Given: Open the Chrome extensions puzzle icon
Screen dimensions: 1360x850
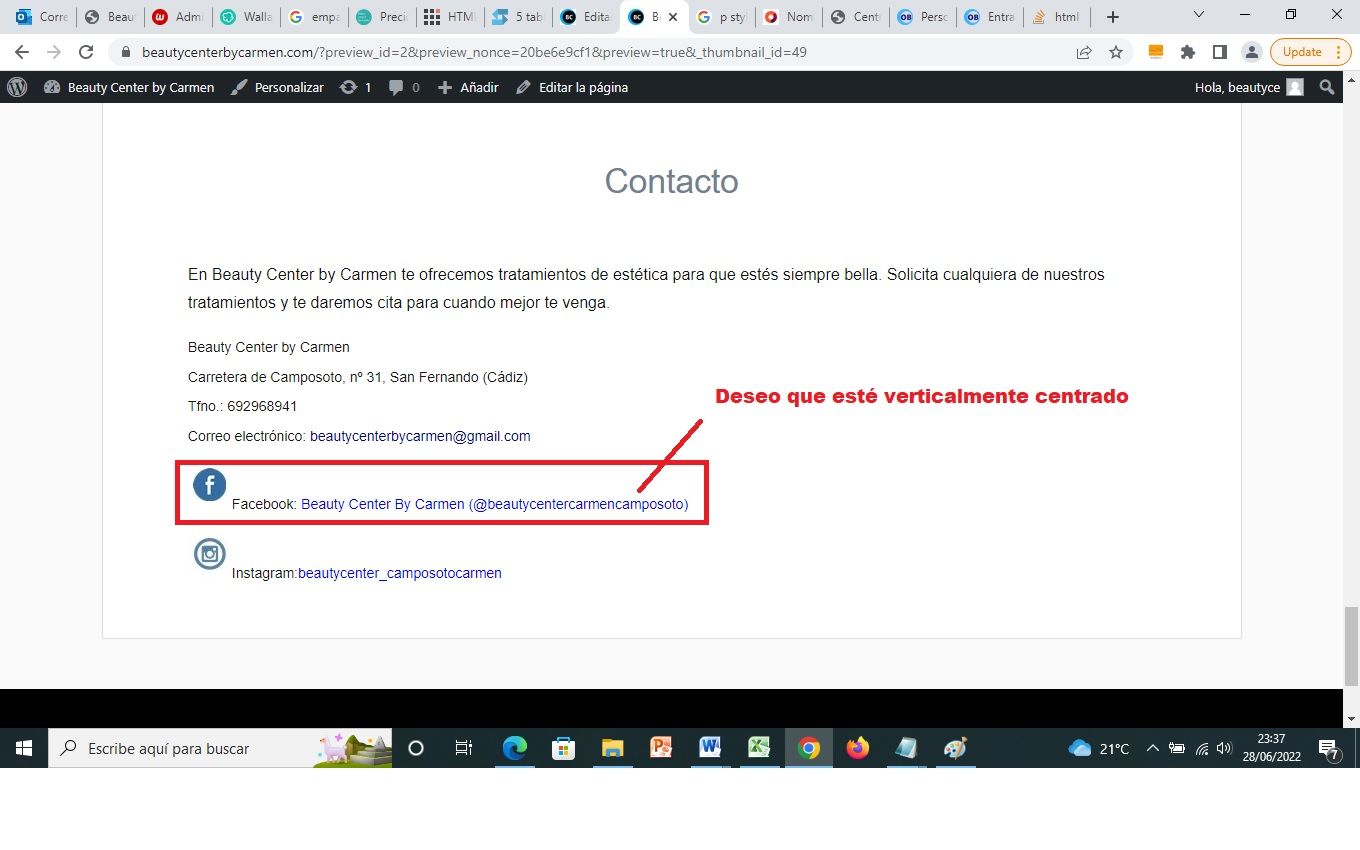Looking at the screenshot, I should pos(1188,52).
